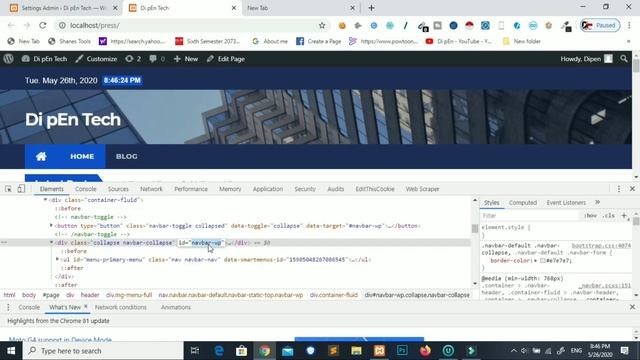Image resolution: width=640 pixels, height=360 pixels.
Task: Open the Howdy, Dipen account menu
Action: pyautogui.click(x=586, y=59)
